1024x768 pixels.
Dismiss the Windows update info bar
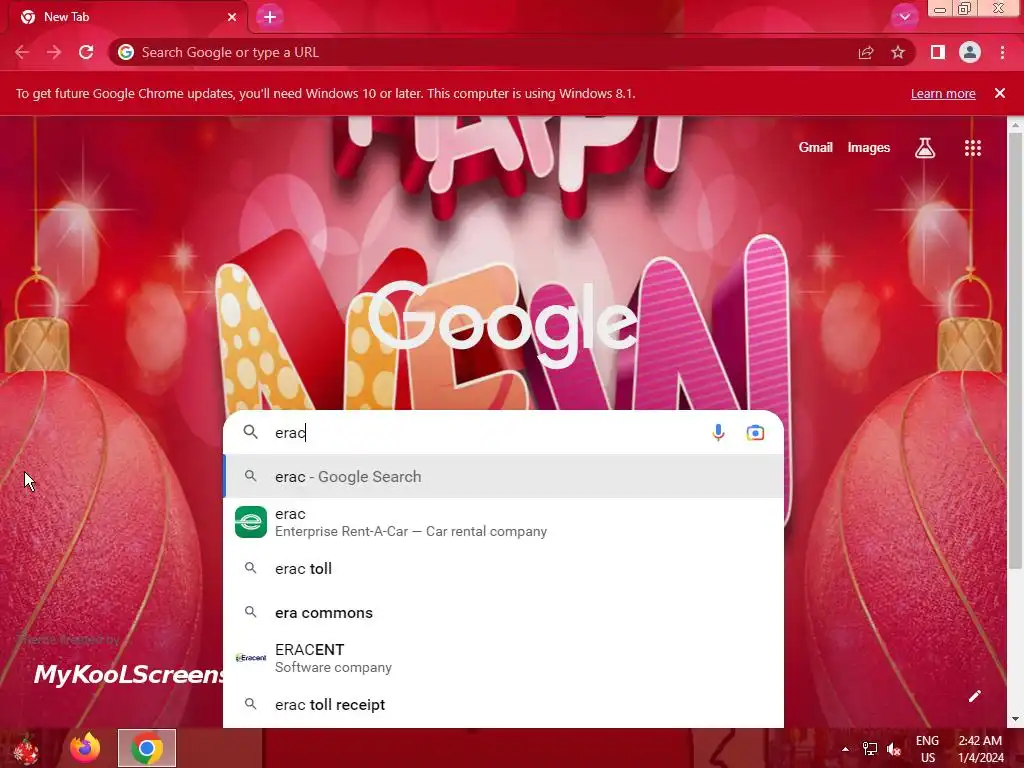(x=1000, y=93)
